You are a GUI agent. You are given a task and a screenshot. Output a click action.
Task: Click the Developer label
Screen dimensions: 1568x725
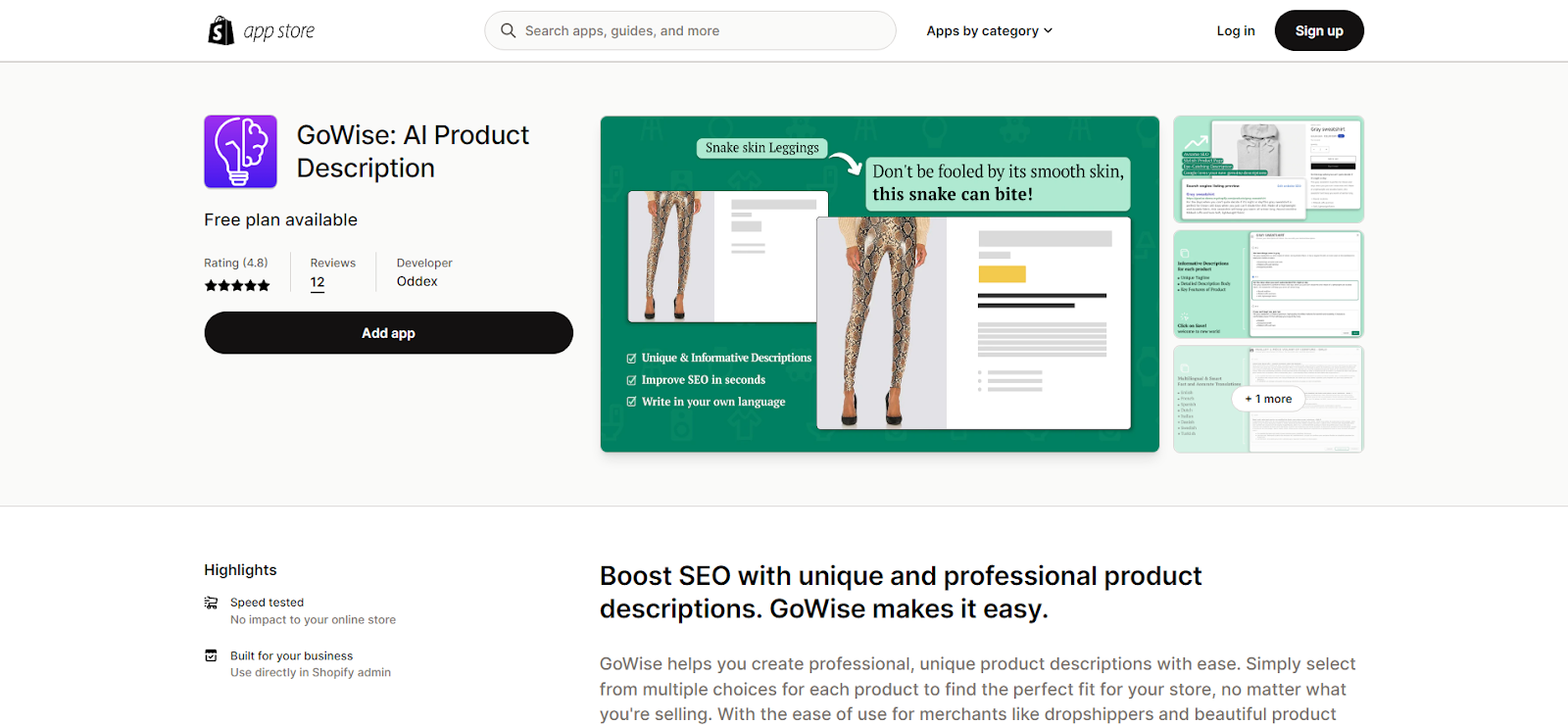[424, 263]
